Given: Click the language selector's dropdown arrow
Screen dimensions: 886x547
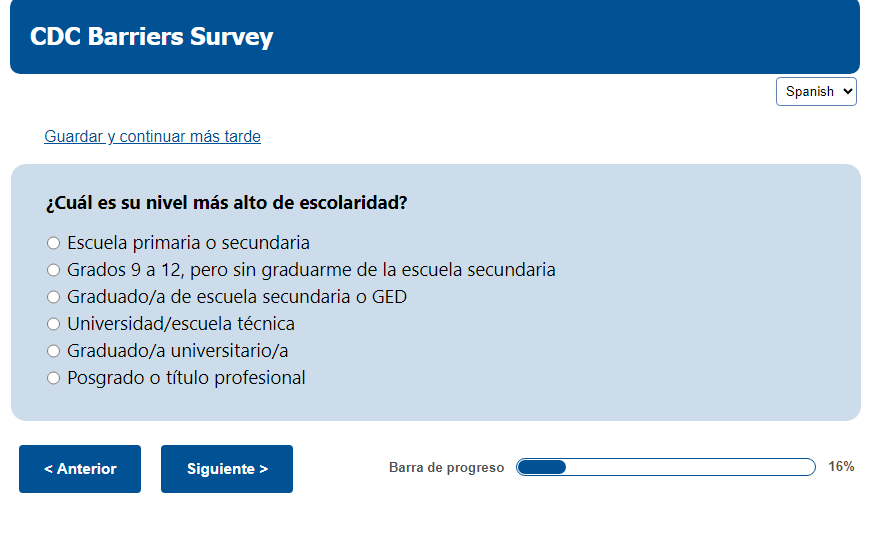Looking at the screenshot, I should [x=848, y=91].
